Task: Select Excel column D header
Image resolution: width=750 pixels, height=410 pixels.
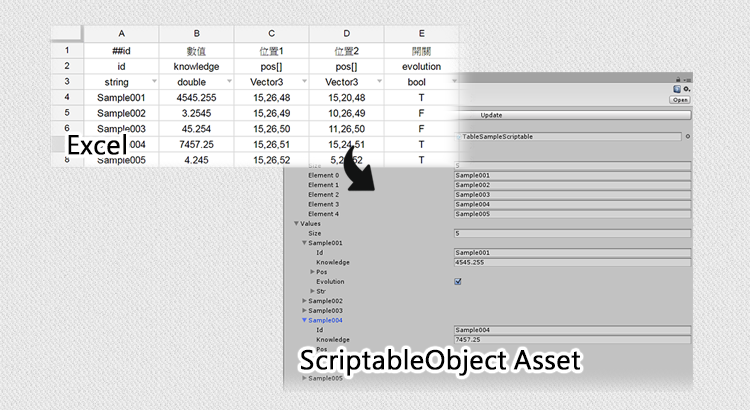Action: [x=347, y=33]
